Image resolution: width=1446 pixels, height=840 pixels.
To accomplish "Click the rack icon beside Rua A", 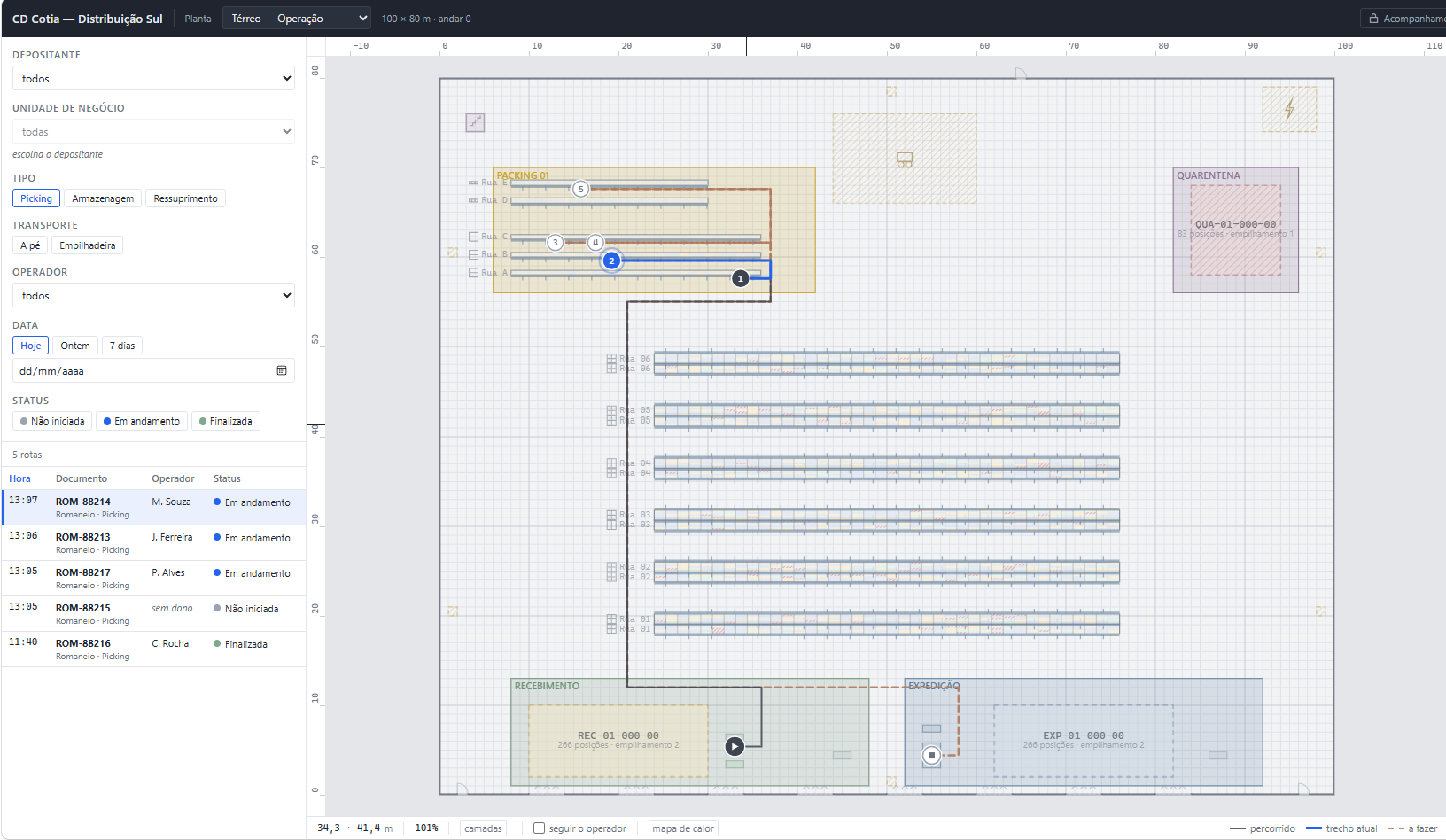I will click(474, 272).
